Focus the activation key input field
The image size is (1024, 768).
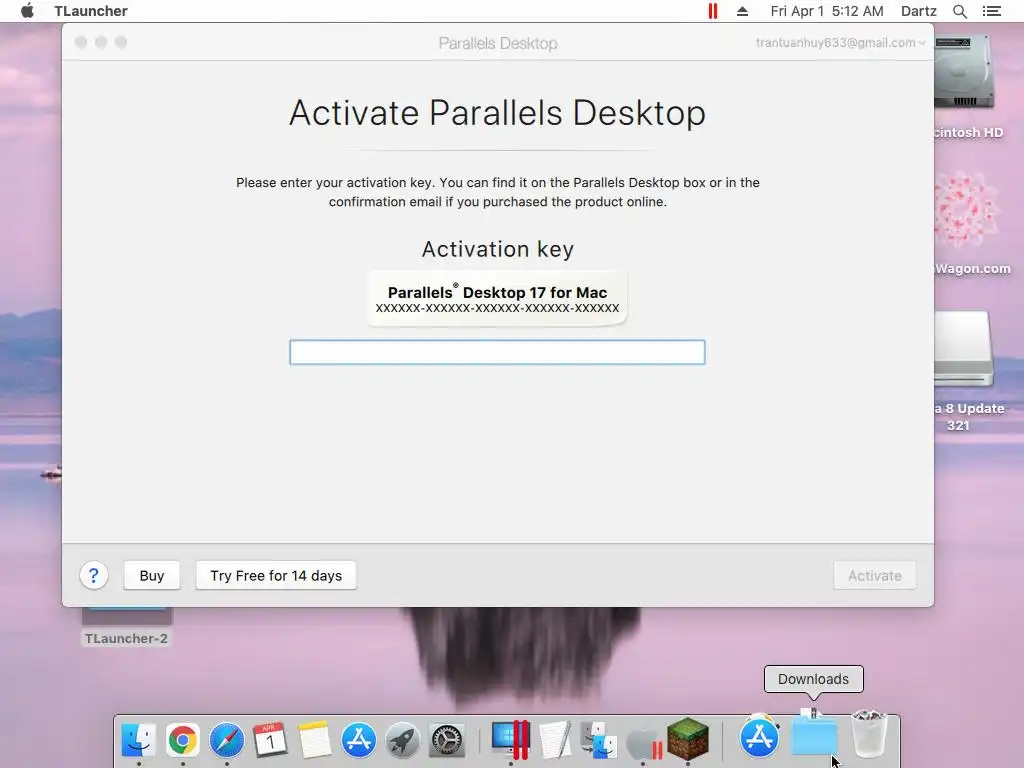pos(497,352)
